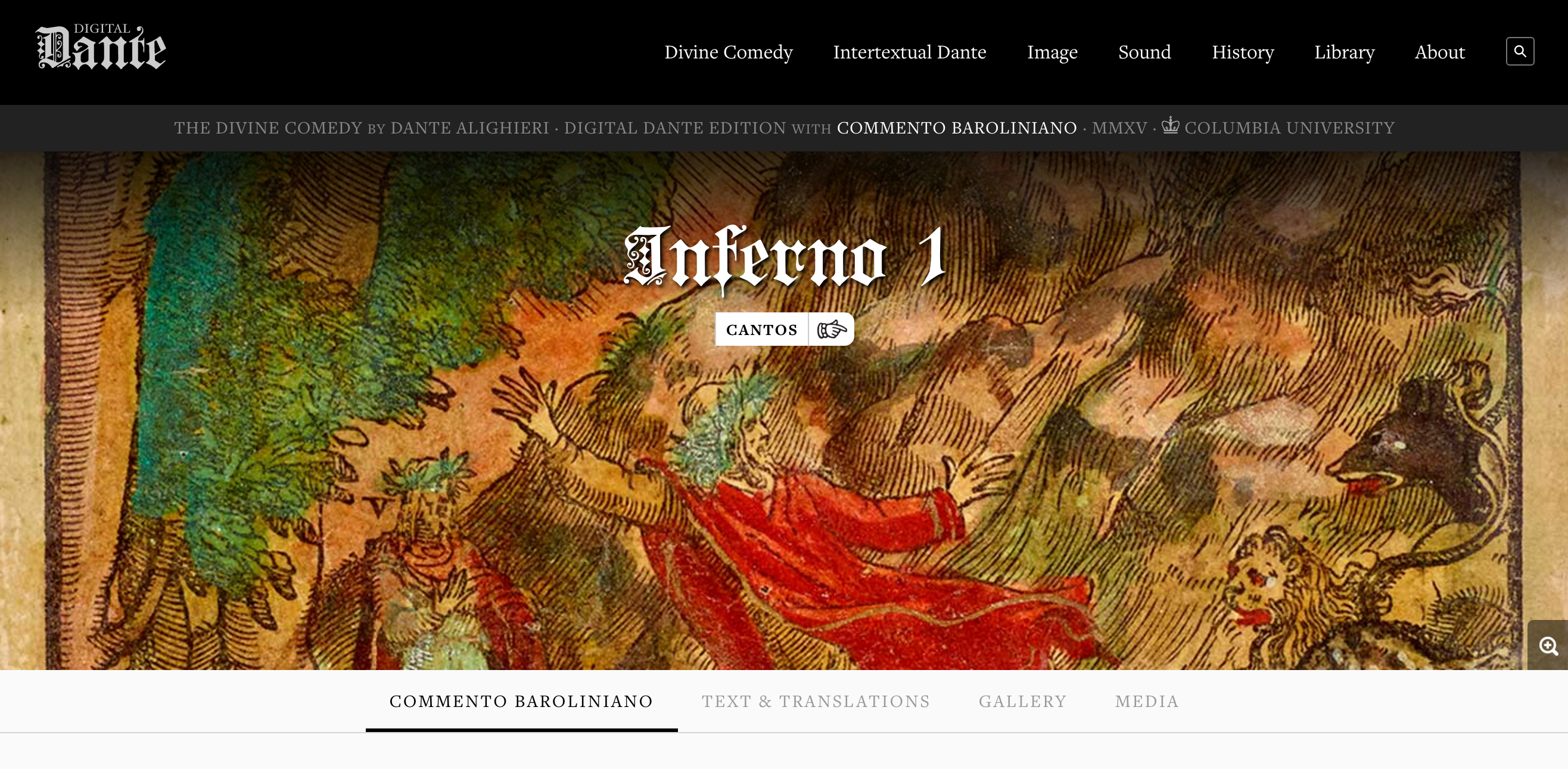
Task: Click the Columbia crown icon
Action: 1170,125
